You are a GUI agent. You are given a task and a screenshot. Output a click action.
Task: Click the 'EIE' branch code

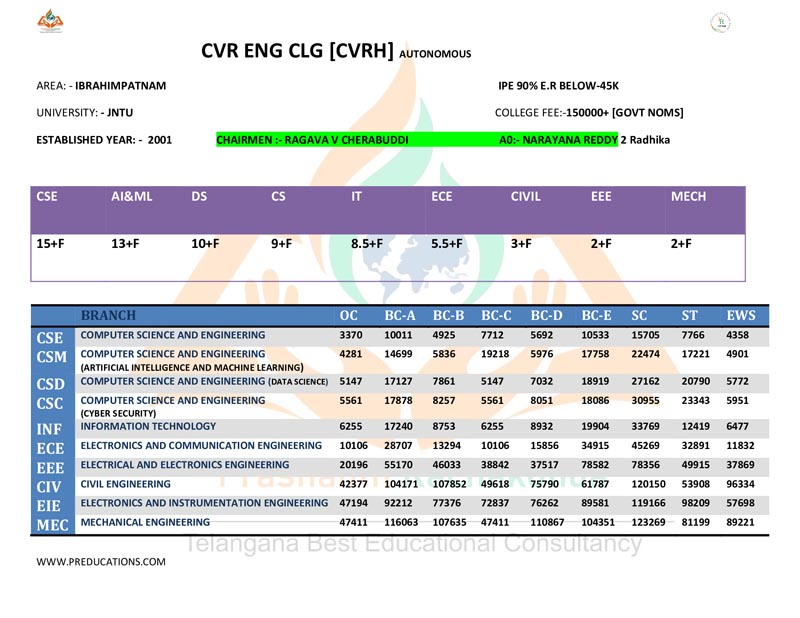click(x=48, y=506)
